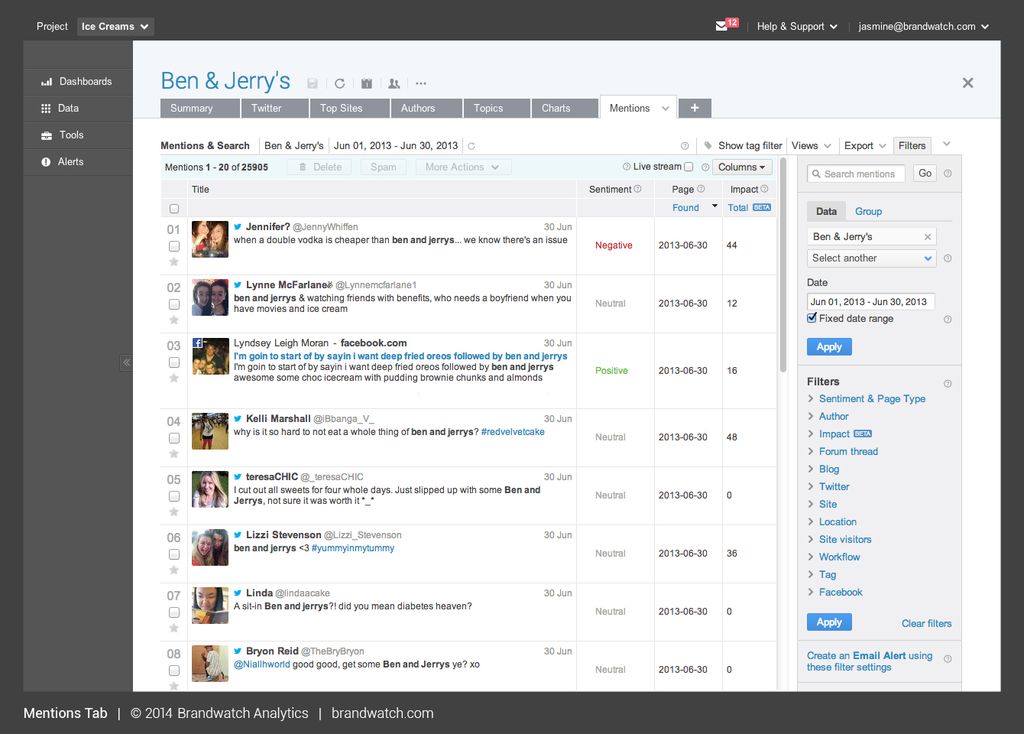Star the first mention by Jennifer
The width and height of the screenshot is (1024, 734).
point(174,262)
